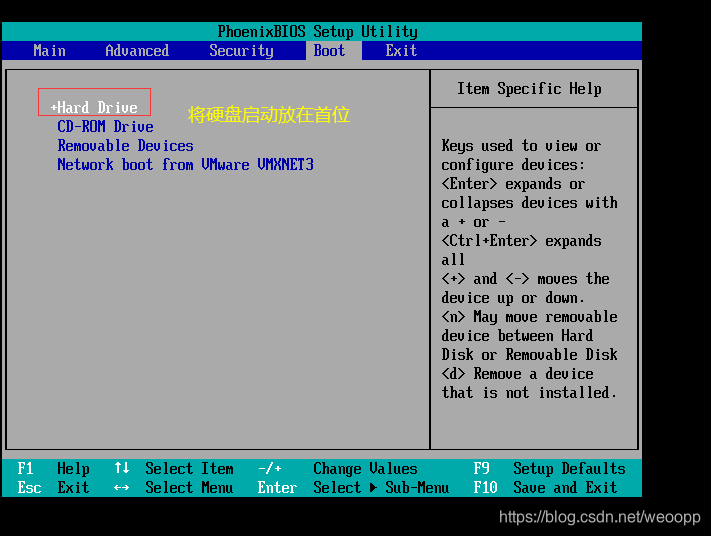Click the PhoenixBIOS Setup Utility title

pos(317,31)
